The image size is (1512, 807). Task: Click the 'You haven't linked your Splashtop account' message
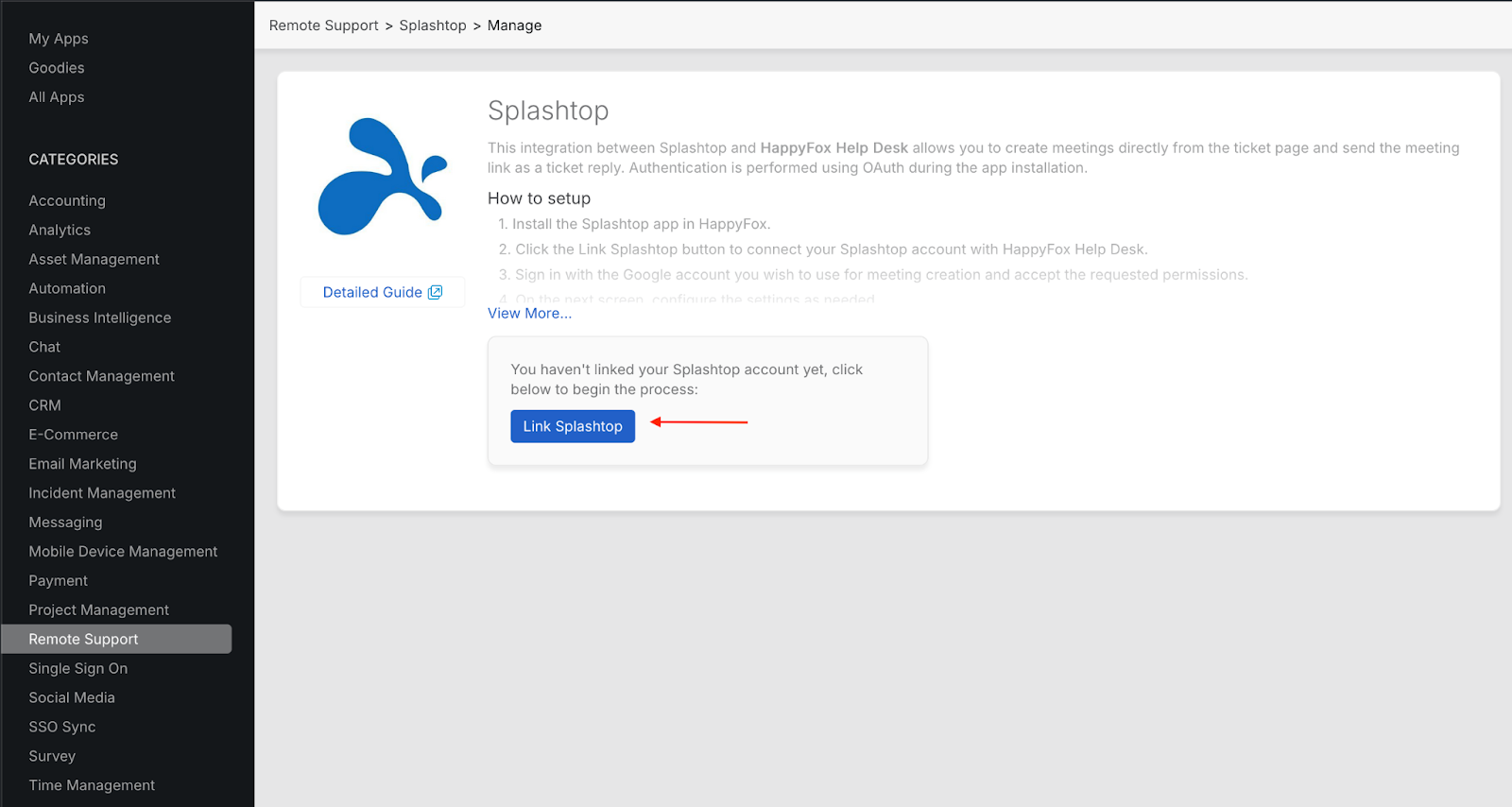(687, 380)
